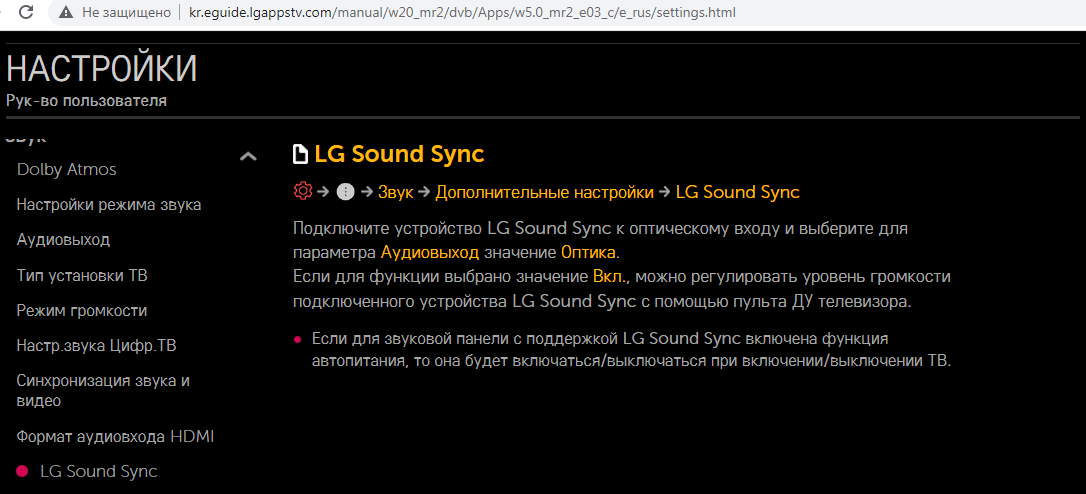Click the pink bullet beside LG Sound Sync in sidebar

point(22,471)
